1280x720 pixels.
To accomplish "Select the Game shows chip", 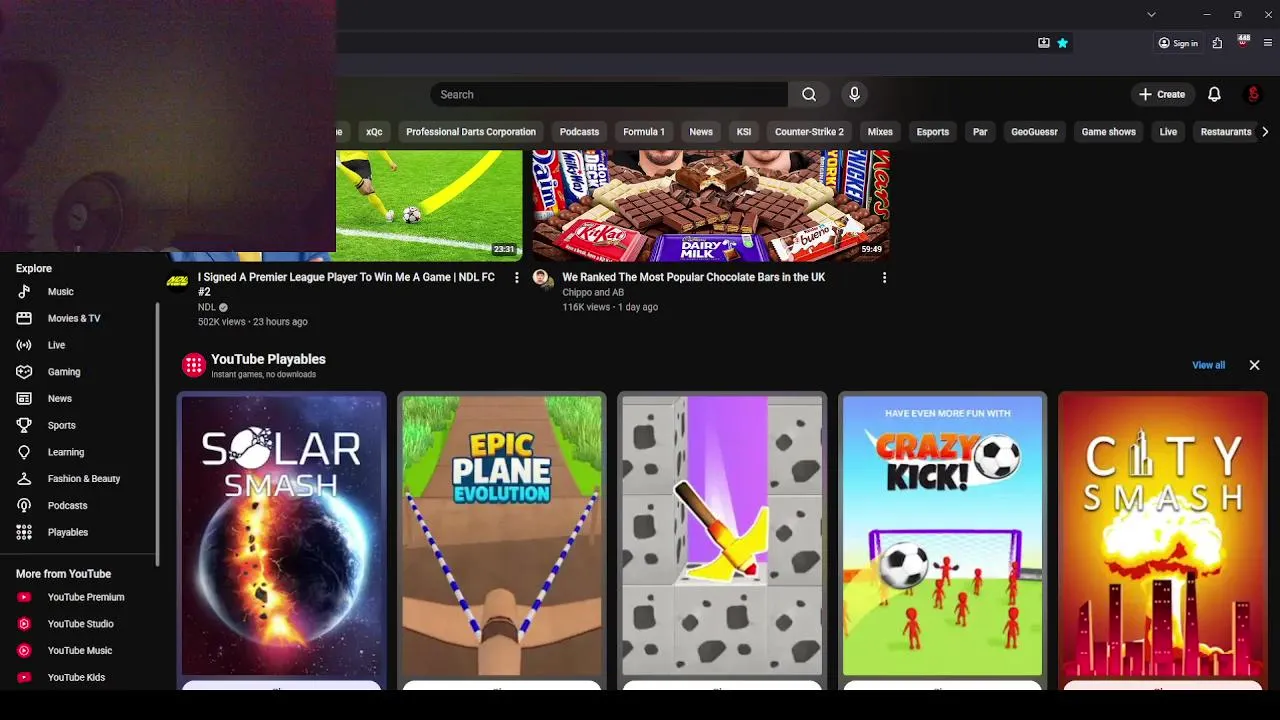I will coord(1108,132).
